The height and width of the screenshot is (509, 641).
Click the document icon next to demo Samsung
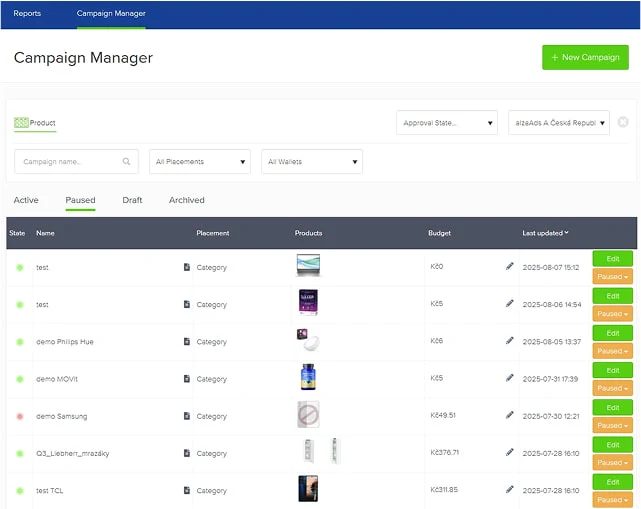(x=186, y=416)
